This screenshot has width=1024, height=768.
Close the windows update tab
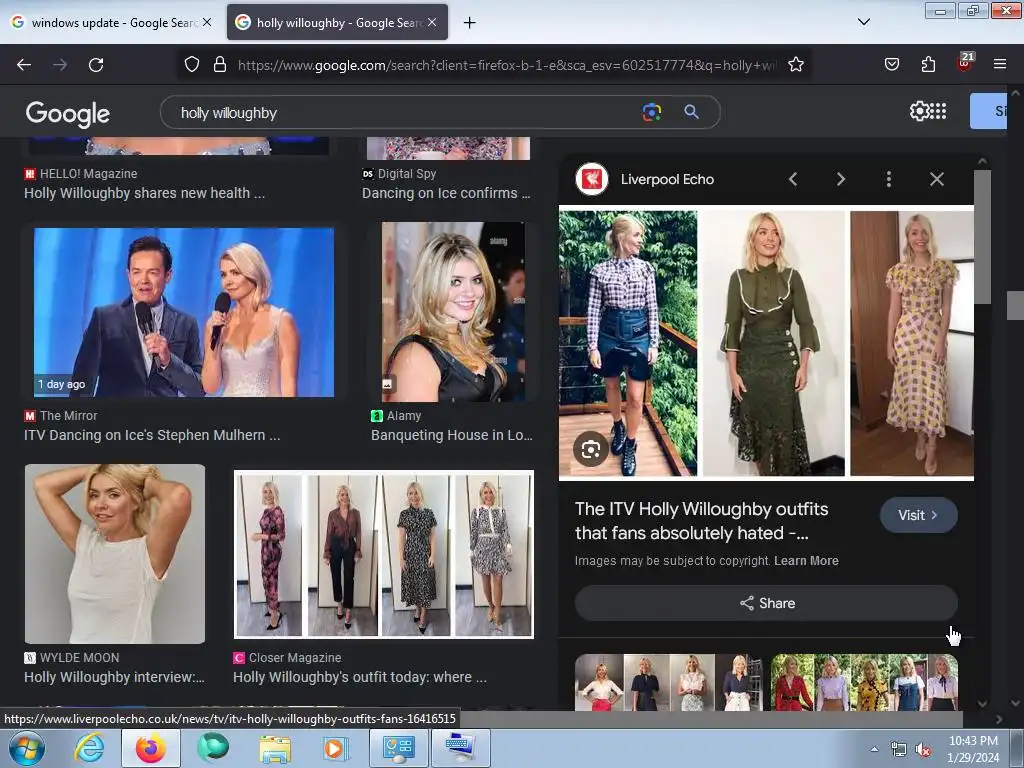pyautogui.click(x=207, y=22)
